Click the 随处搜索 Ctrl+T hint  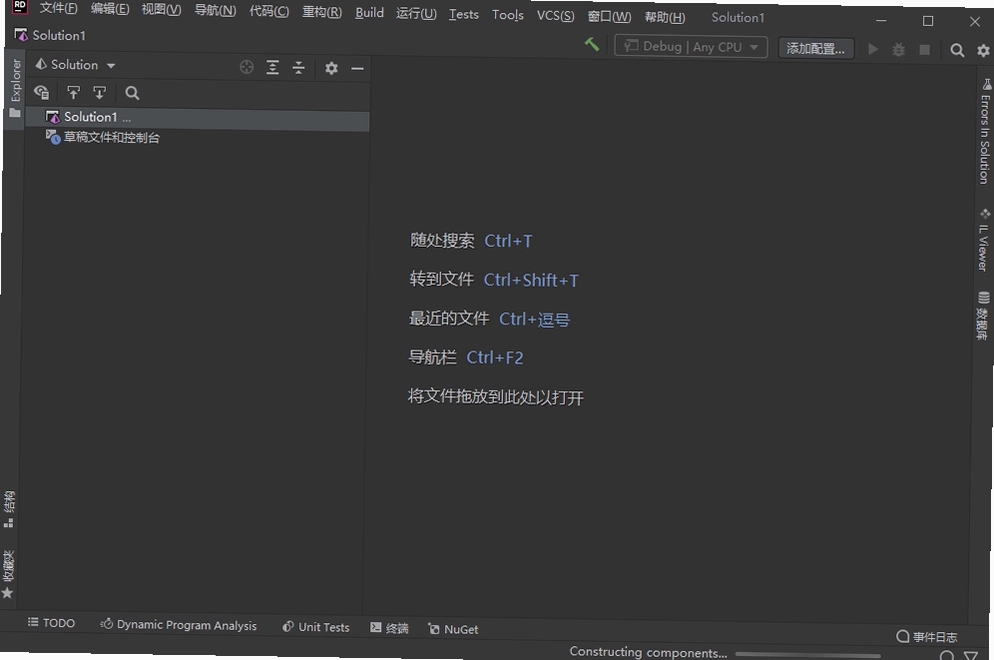[471, 241]
